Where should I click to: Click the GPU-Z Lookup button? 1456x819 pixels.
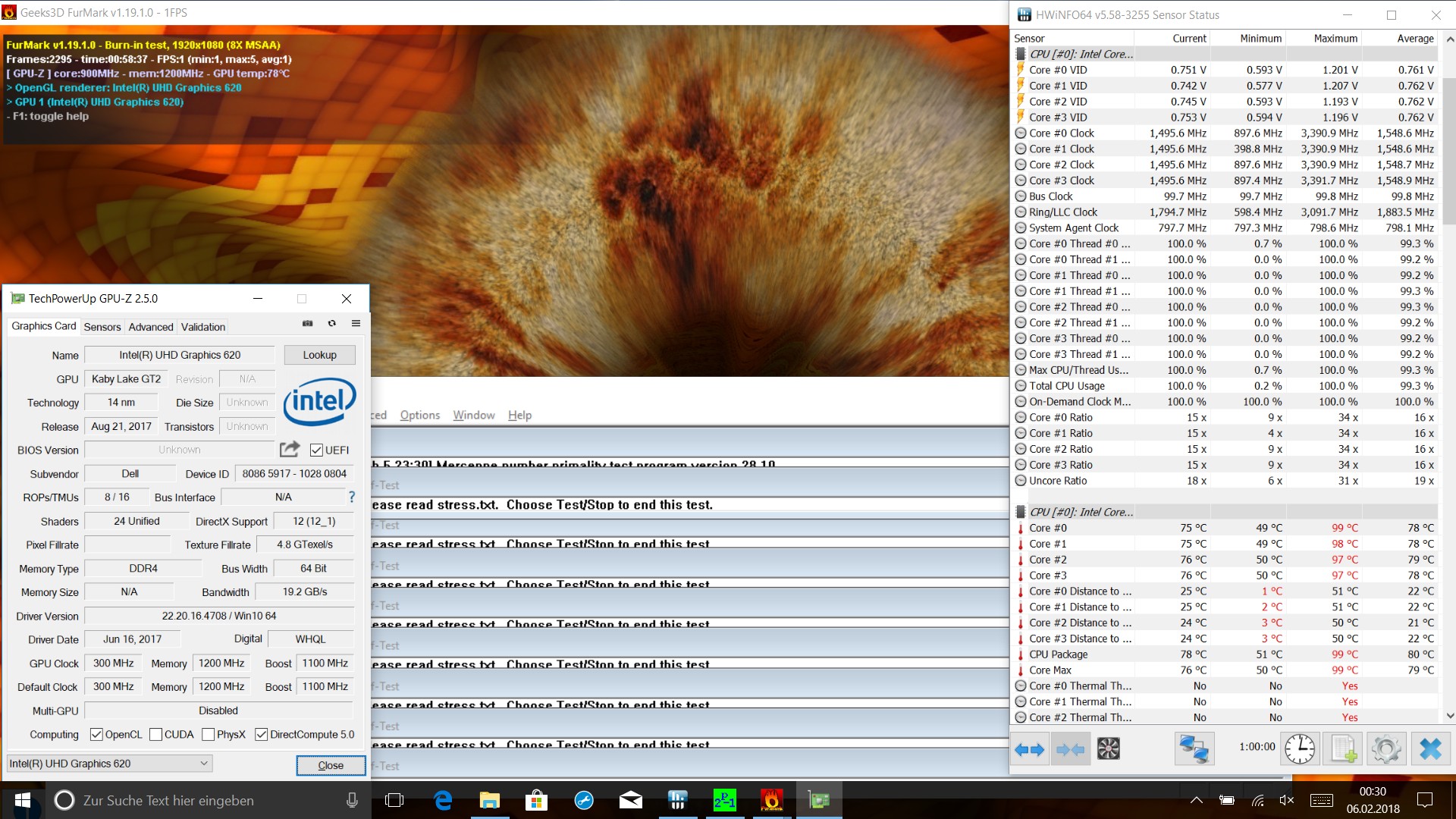click(319, 355)
